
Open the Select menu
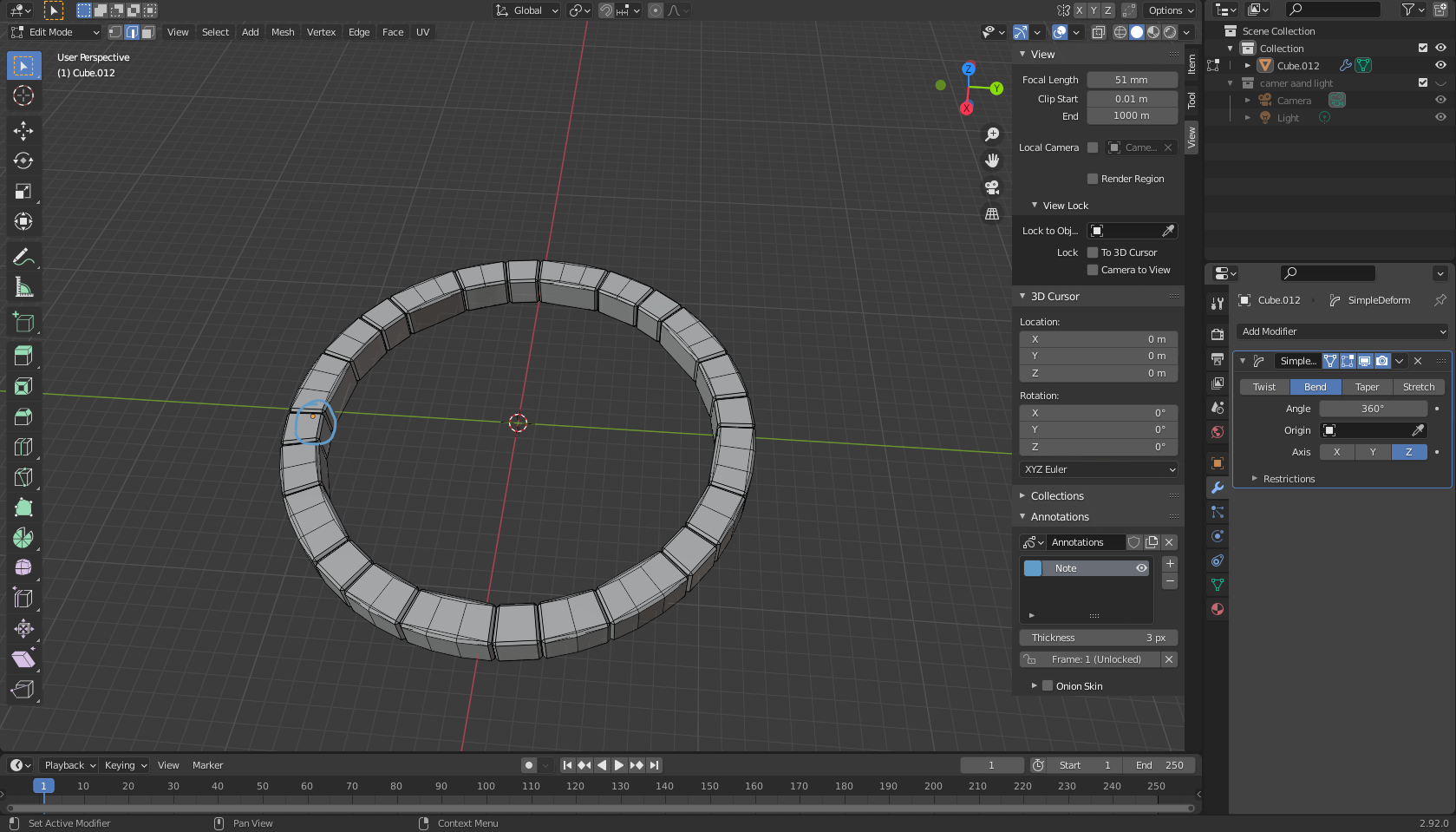click(x=215, y=32)
